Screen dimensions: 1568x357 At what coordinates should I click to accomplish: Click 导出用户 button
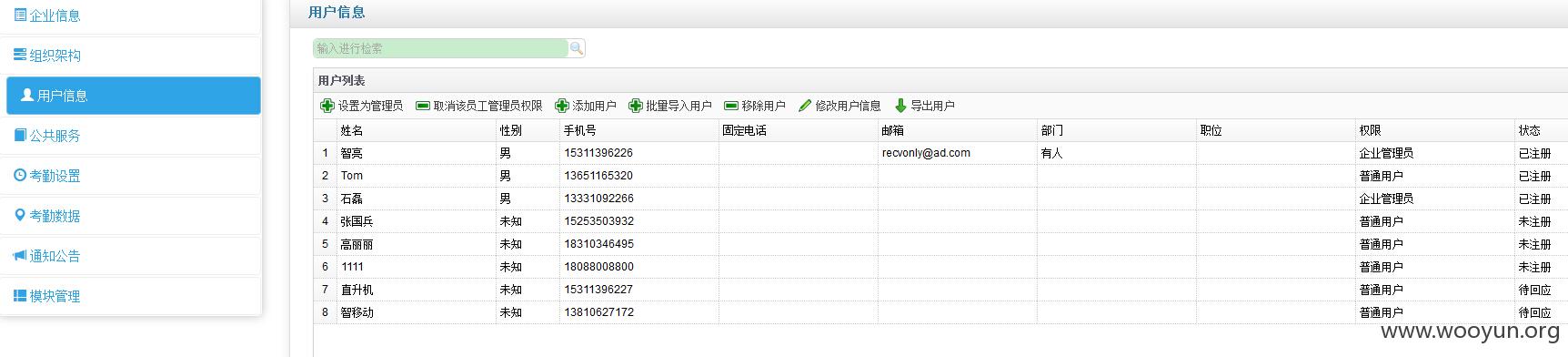[924, 106]
